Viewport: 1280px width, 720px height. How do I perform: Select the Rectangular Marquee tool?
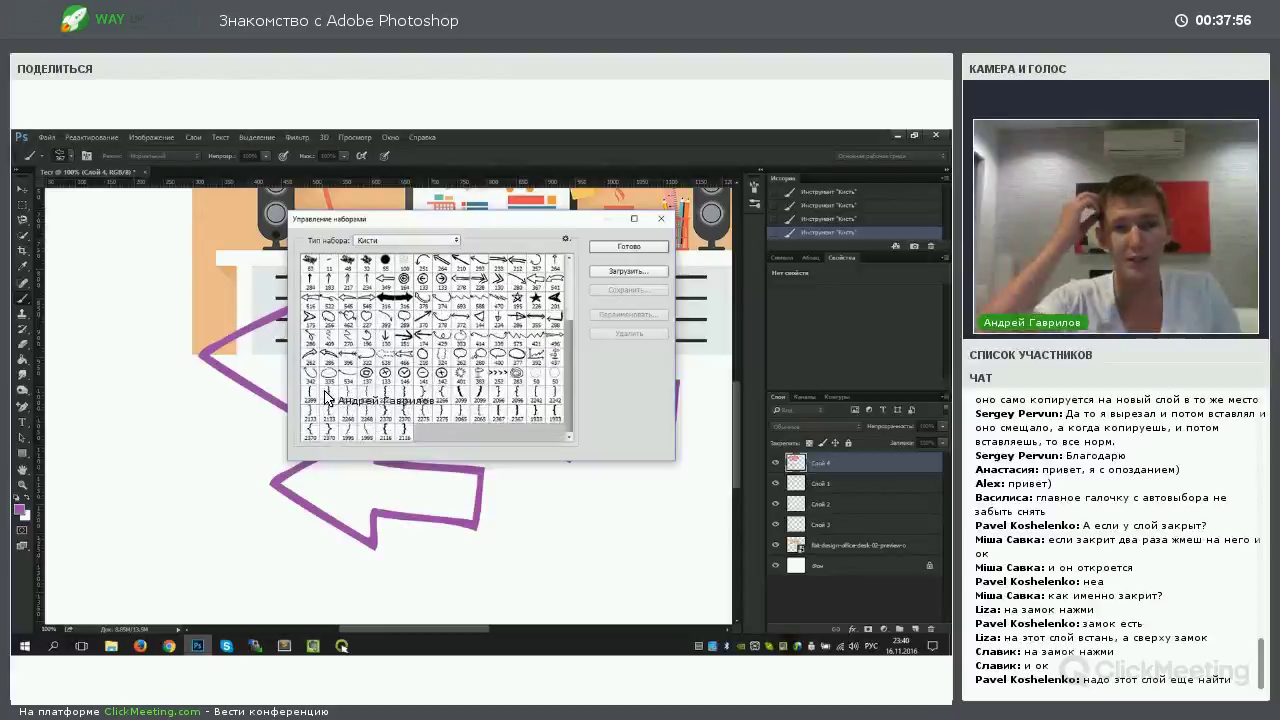click(21, 204)
